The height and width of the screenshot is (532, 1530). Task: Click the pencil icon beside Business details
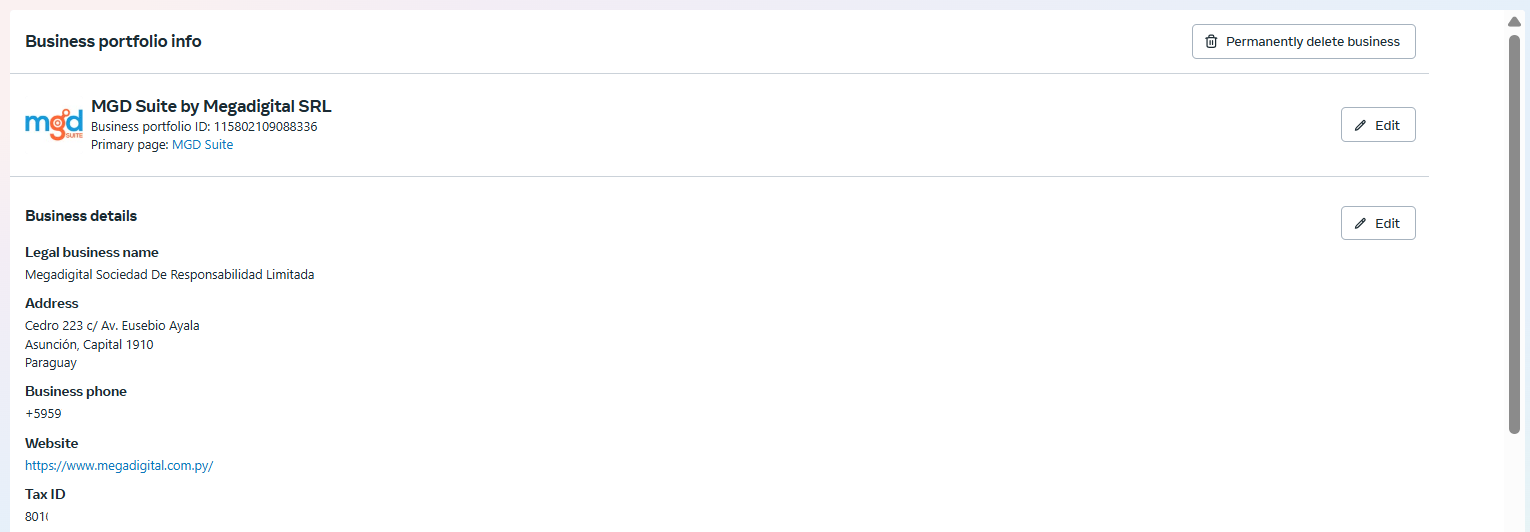1360,223
